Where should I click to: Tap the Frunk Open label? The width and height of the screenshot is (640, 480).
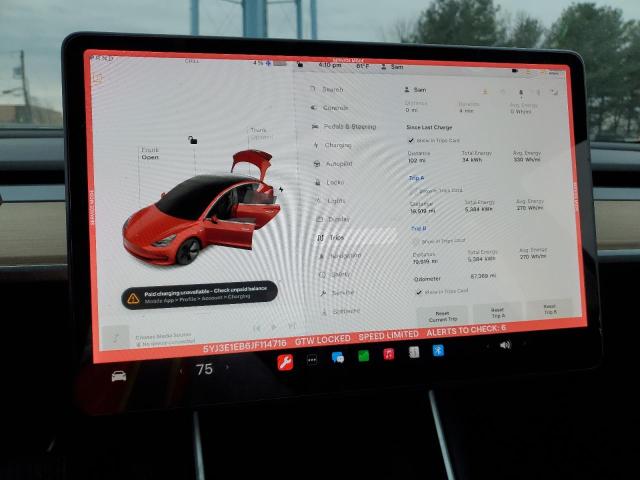150,153
